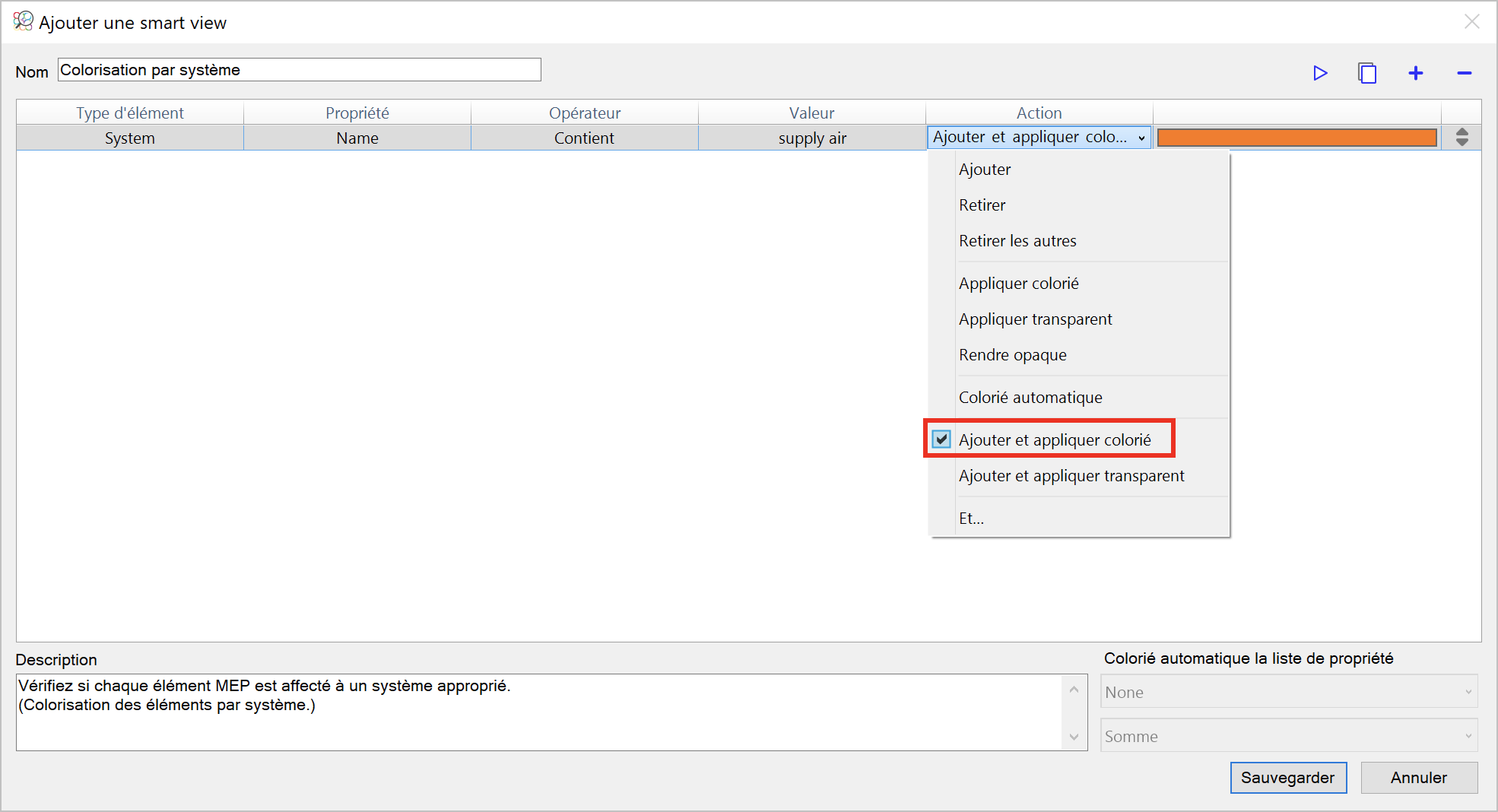The width and height of the screenshot is (1498, 812).
Task: Run the smart view with play icon
Action: (1320, 73)
